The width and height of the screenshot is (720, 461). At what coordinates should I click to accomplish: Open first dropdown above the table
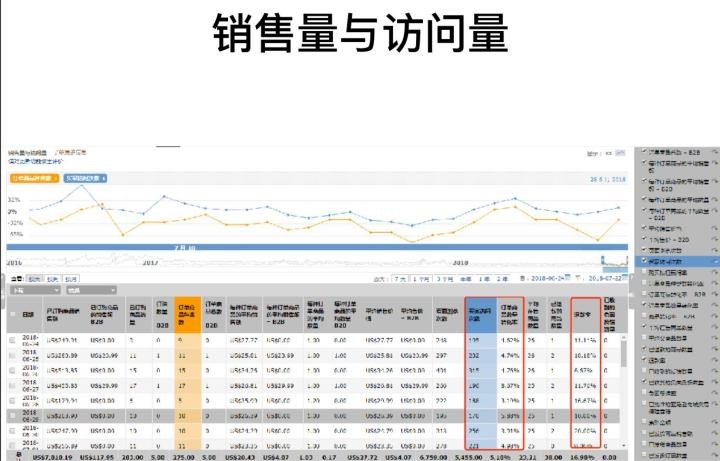pyautogui.click(x=35, y=290)
